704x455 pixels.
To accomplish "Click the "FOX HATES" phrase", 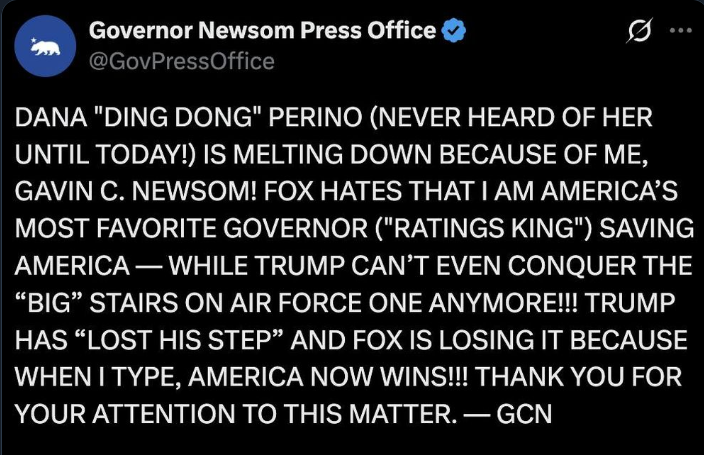I will 332,192.
